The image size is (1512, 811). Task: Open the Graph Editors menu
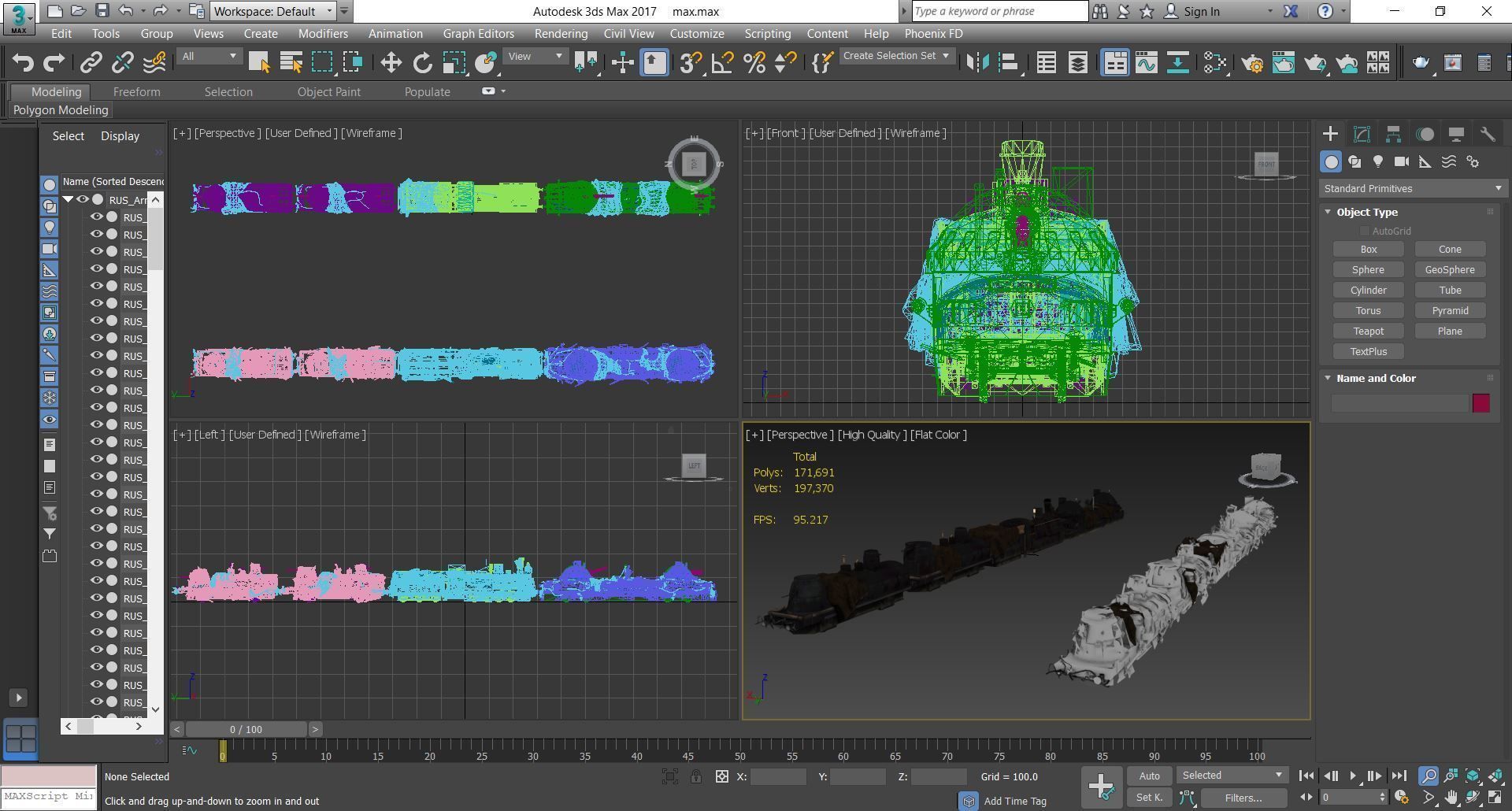pos(478,34)
